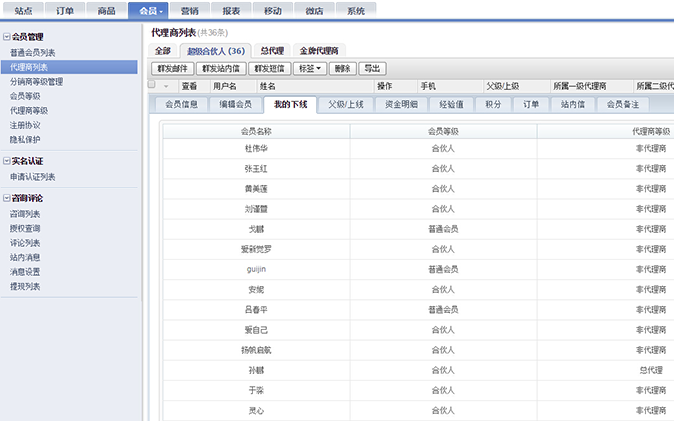674x421 pixels.
Task: Click the 删除 button
Action: 343,69
